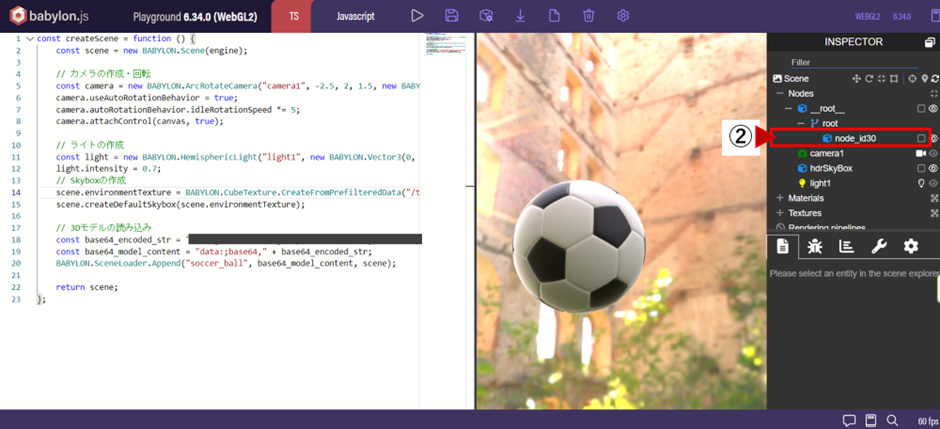940x429 pixels.
Task: Select light1 in the scene explorer
Action: 822,183
